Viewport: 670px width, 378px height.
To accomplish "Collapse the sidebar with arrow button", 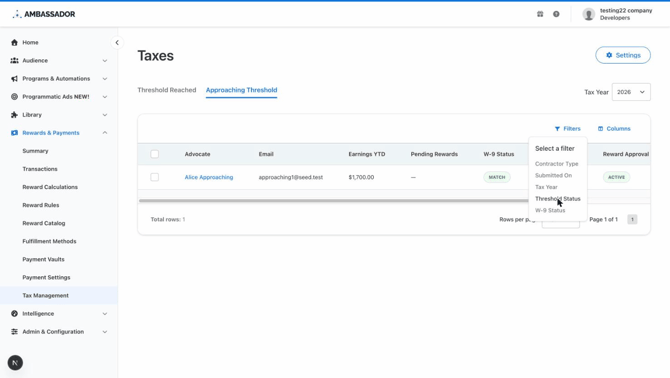I will tap(117, 43).
